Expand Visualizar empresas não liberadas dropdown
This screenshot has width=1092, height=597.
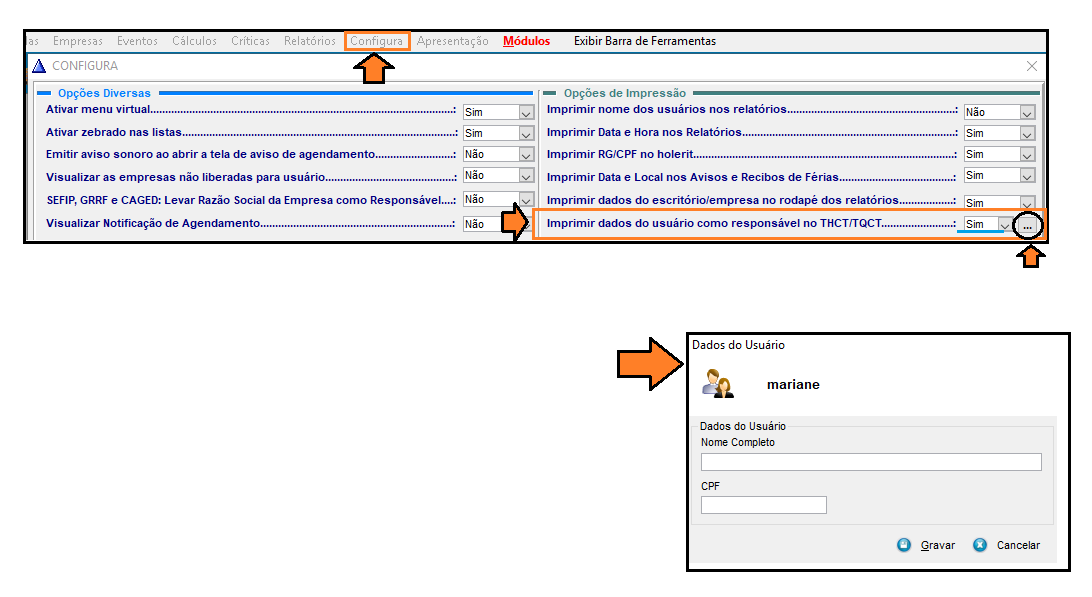pyautogui.click(x=526, y=176)
